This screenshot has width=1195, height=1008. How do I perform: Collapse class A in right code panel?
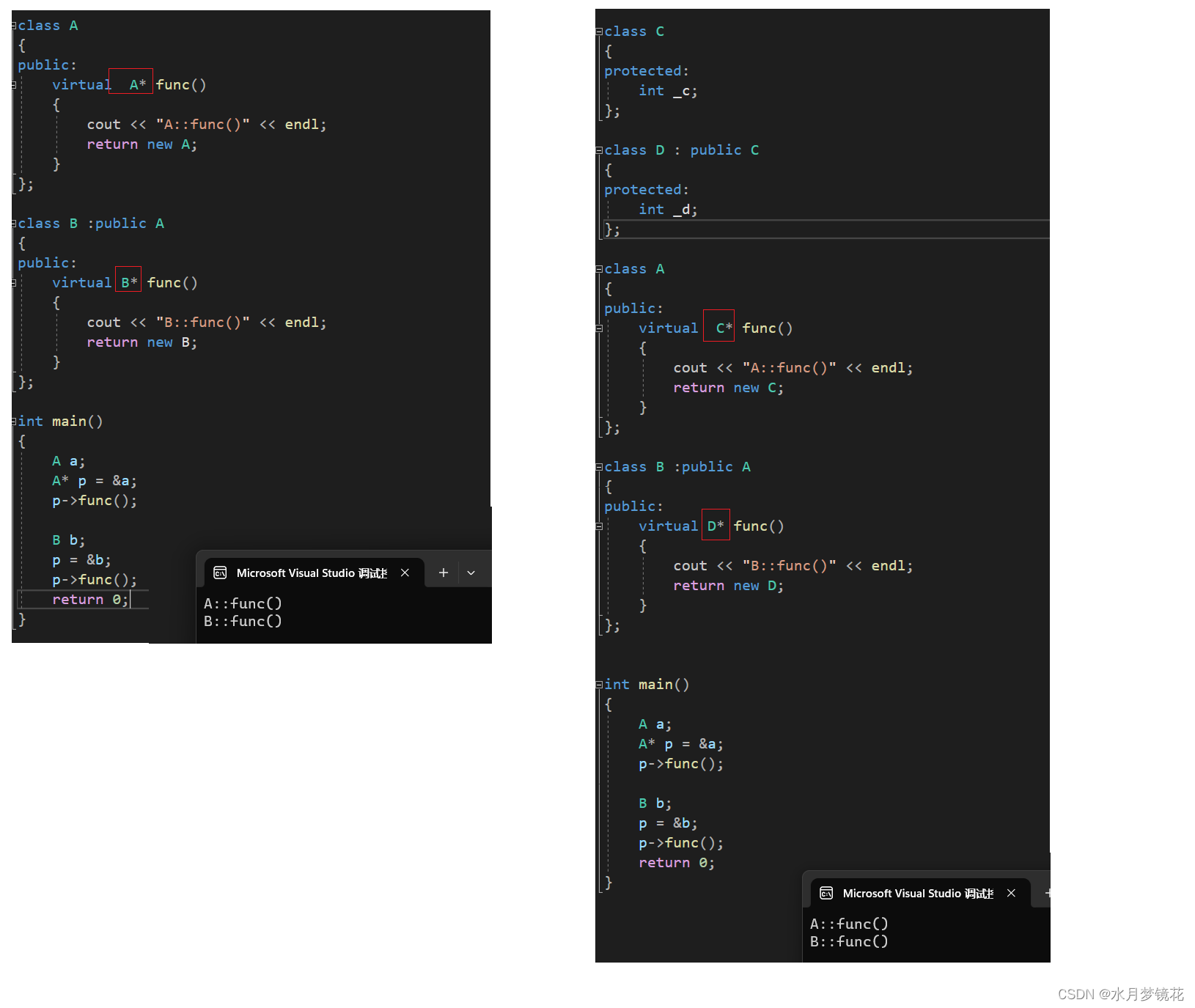[599, 269]
